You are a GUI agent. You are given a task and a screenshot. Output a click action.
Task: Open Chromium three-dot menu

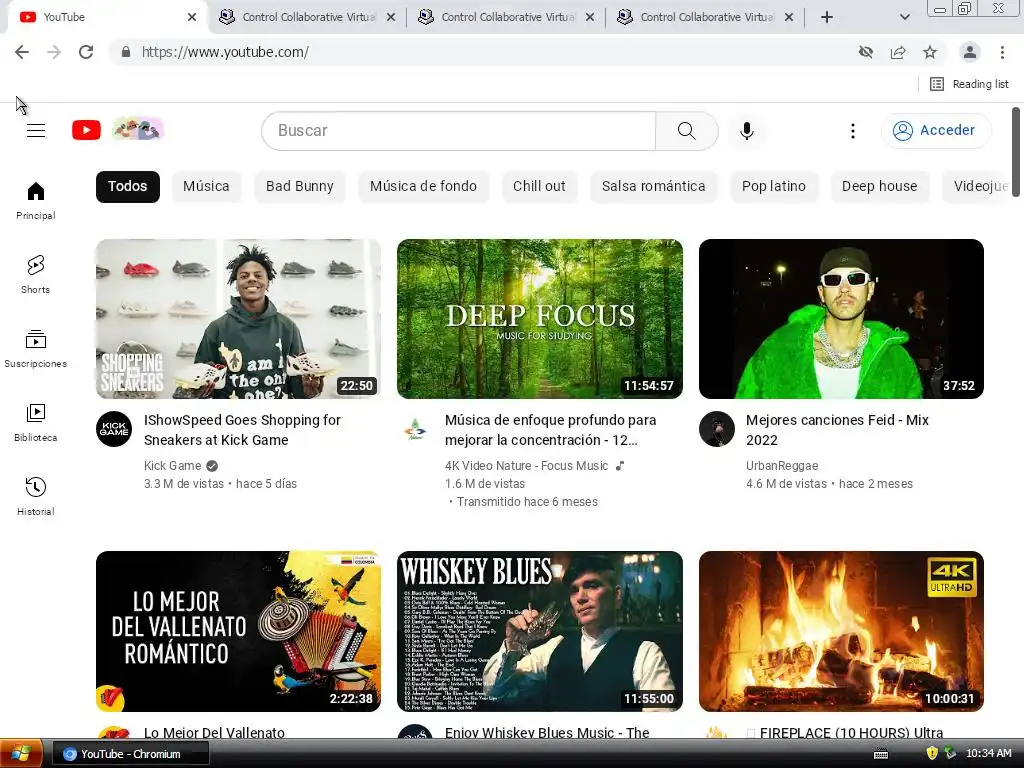[1002, 52]
